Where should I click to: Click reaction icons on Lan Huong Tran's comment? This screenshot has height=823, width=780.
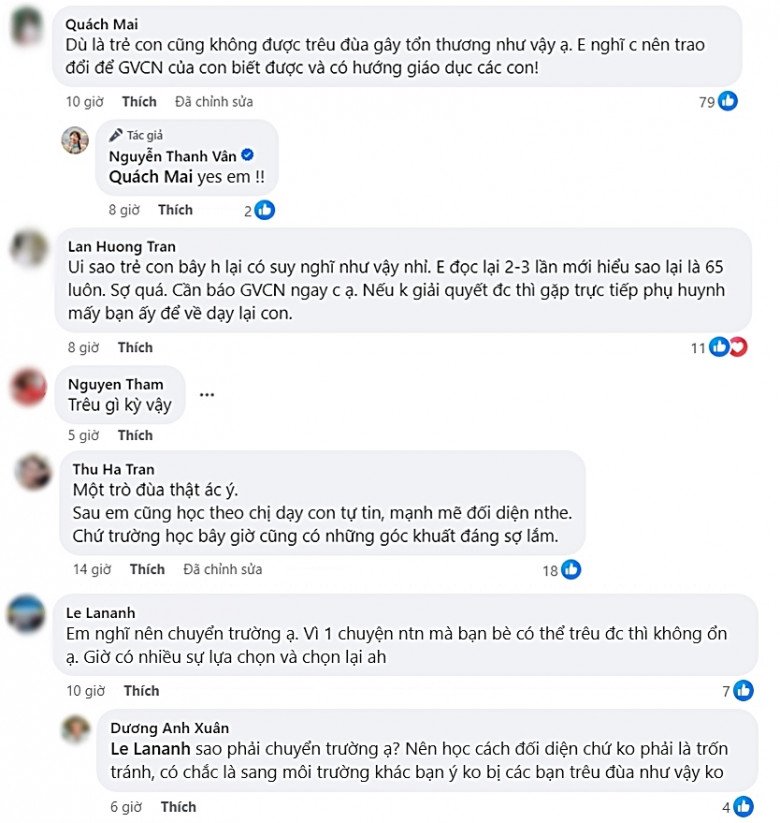[x=727, y=347]
